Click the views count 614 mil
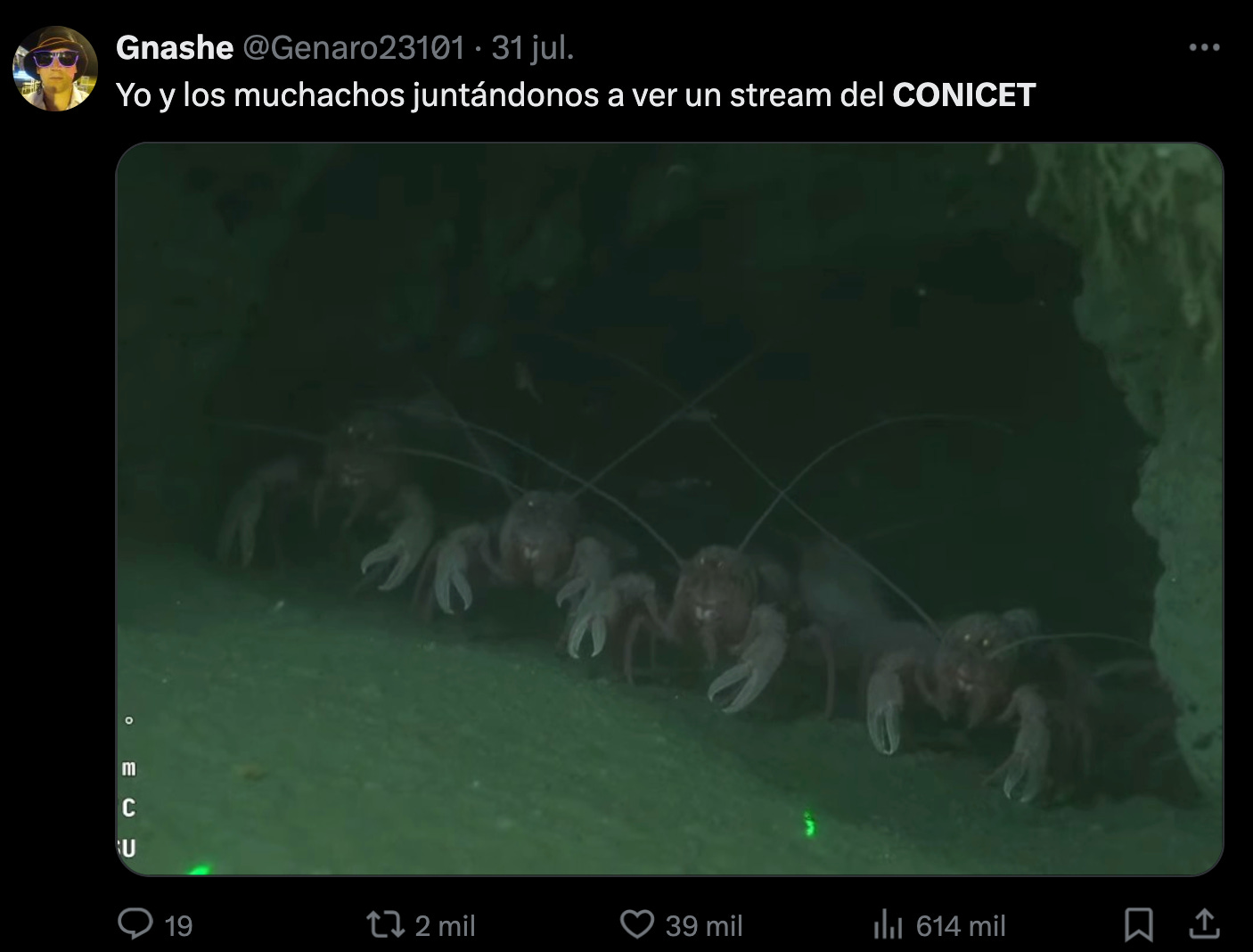This screenshot has height=952, width=1253. click(961, 926)
